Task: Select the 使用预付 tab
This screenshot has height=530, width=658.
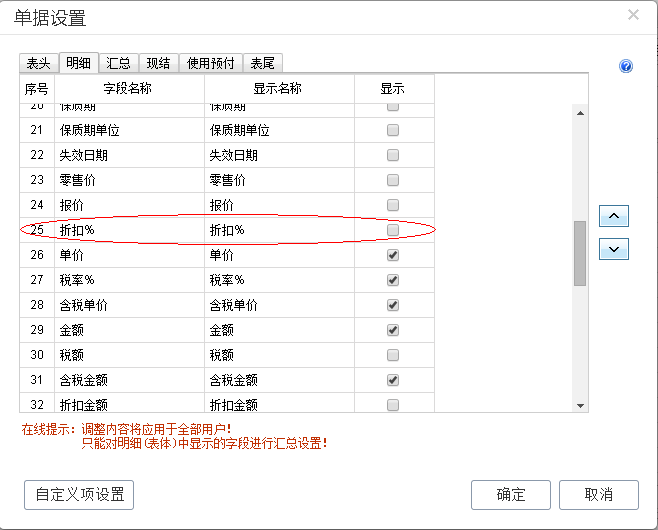Action: (x=211, y=63)
